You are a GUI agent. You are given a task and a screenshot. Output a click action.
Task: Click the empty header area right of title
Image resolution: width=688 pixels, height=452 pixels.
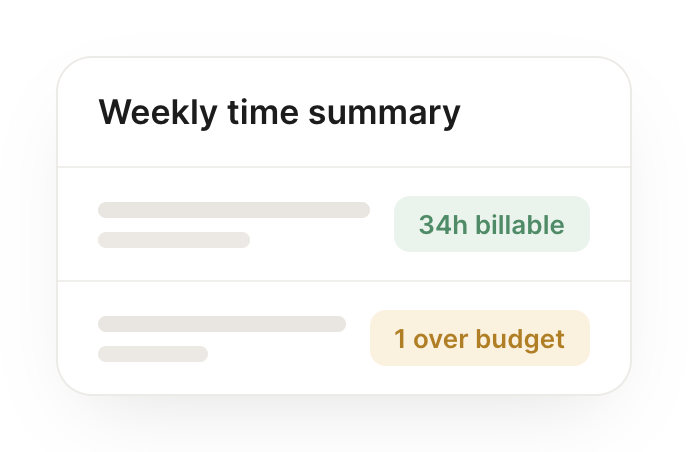tap(544, 112)
